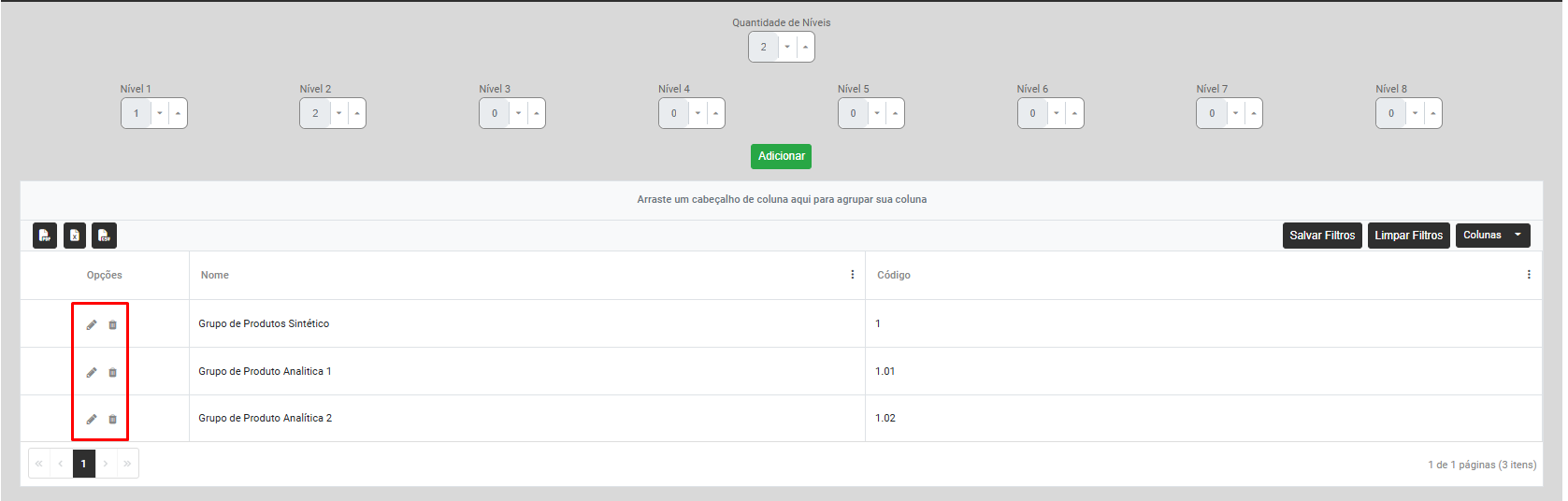Click the Limpar Filtros button
This screenshot has height=501, width=1568.
click(1408, 236)
